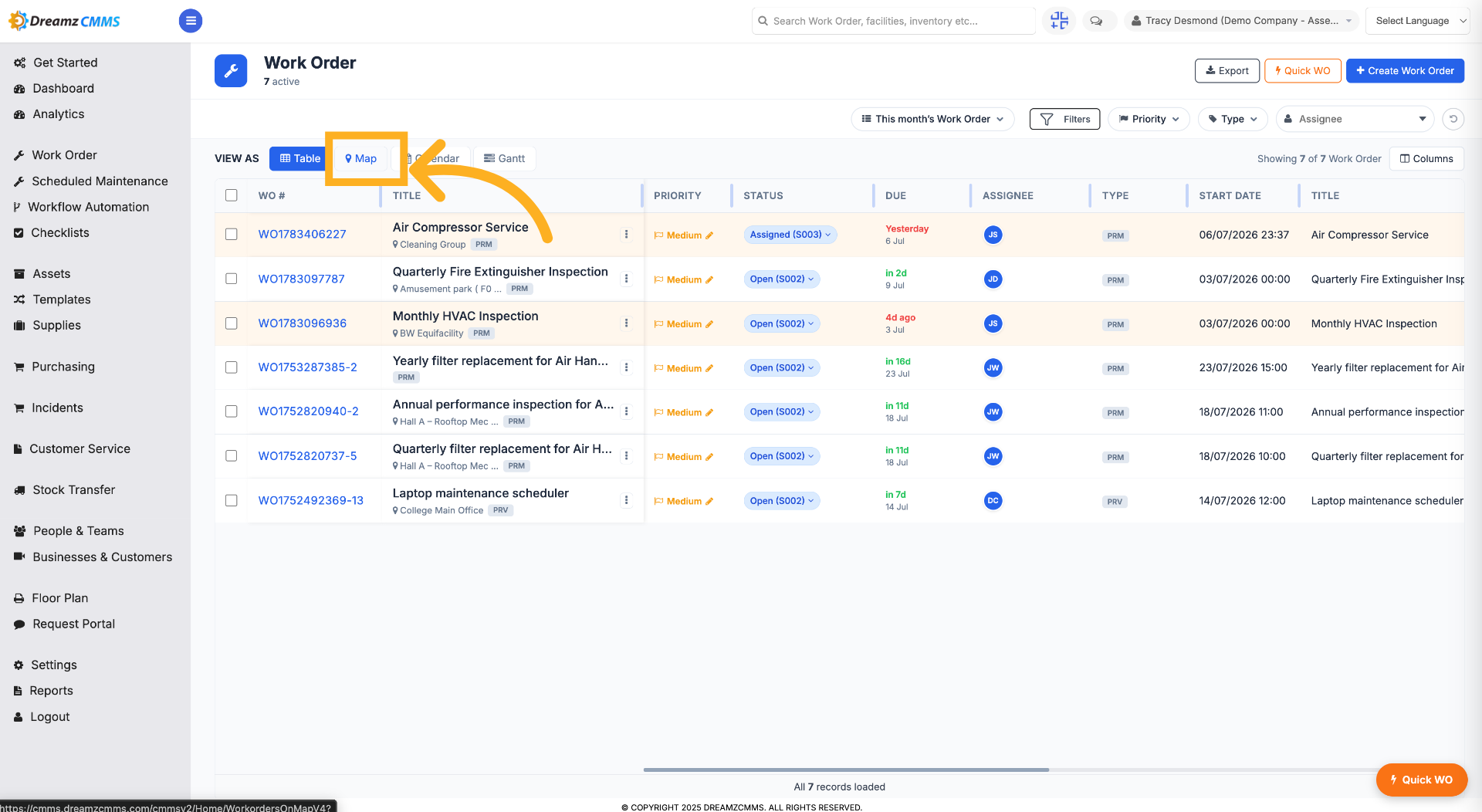The image size is (1482, 812).
Task: Click the Dreamz CMMS logo
Action: click(x=65, y=21)
